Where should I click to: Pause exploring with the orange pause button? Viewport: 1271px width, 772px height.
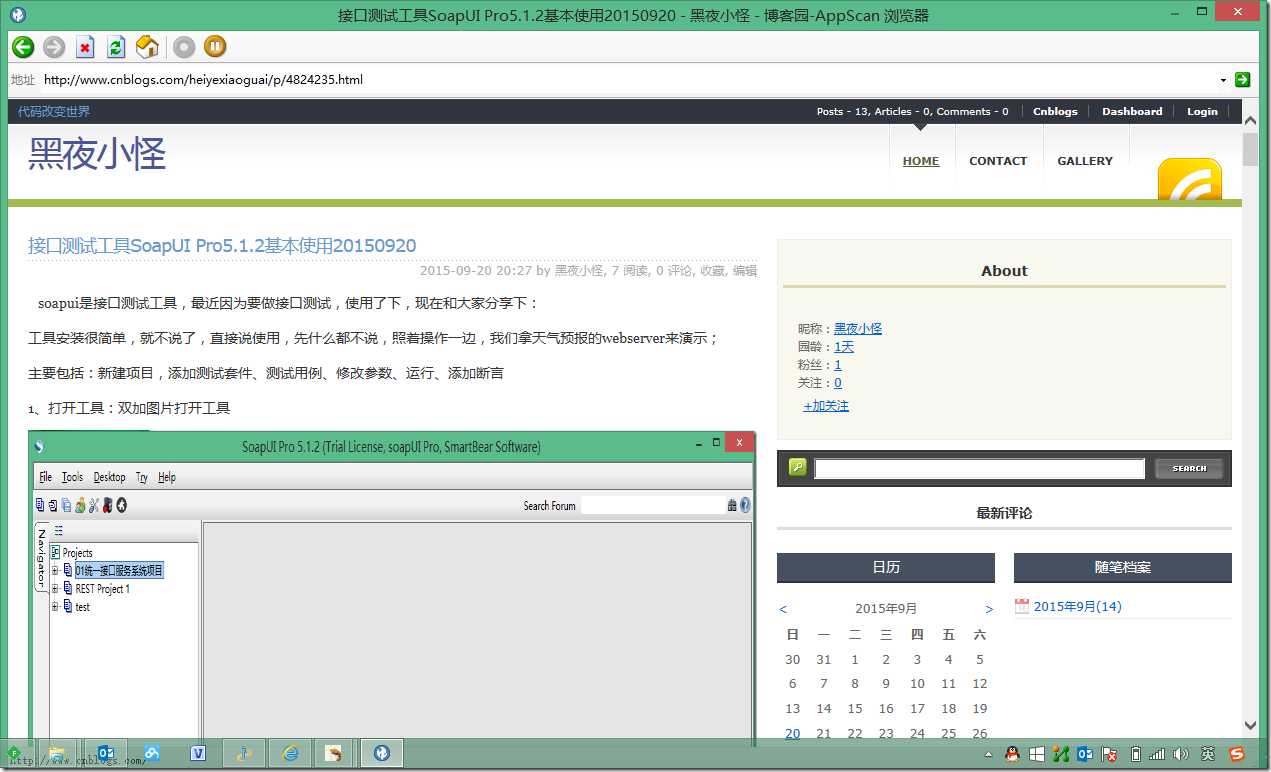[215, 47]
